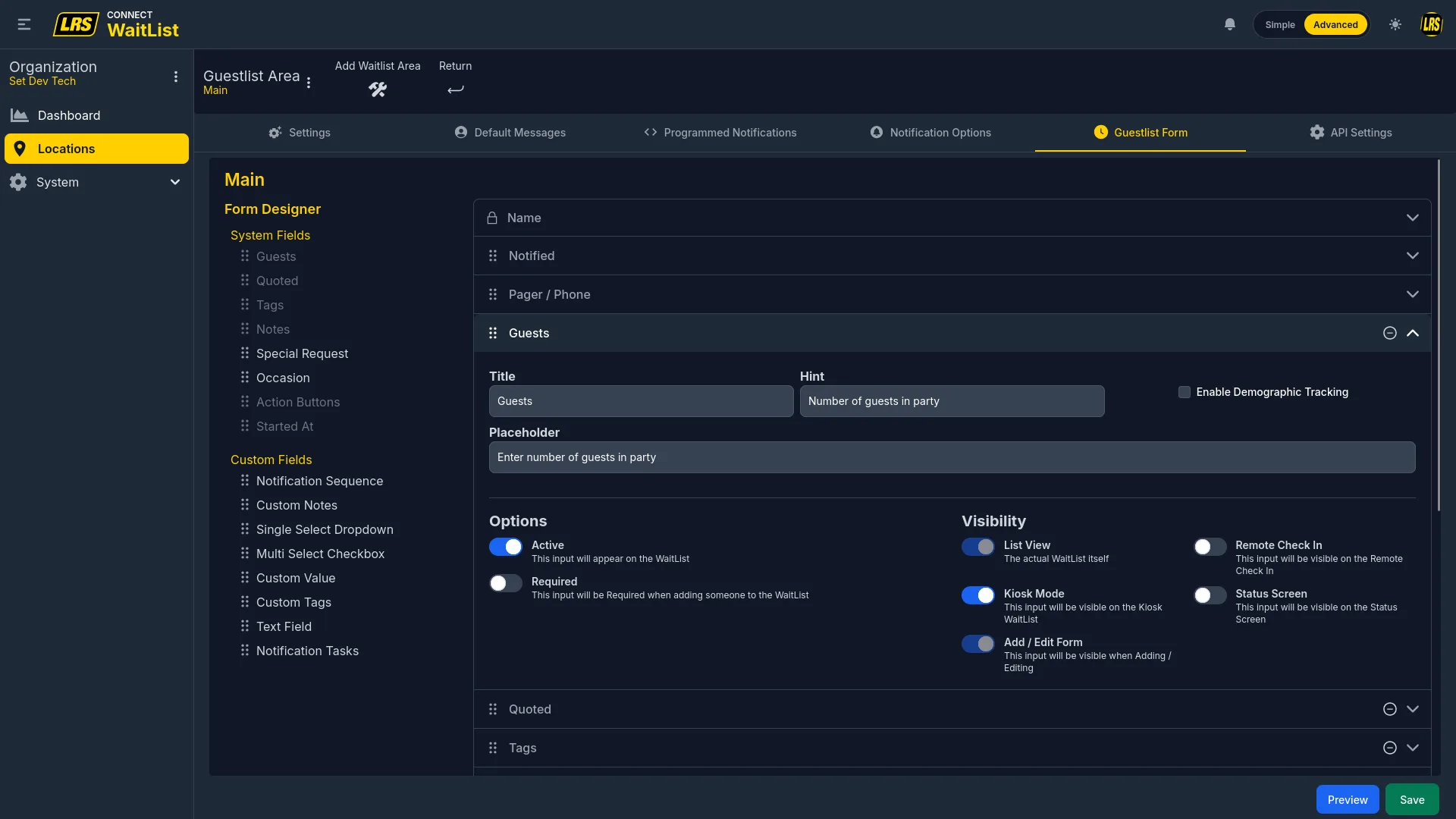Open Organization three-dot options menu
The width and height of the screenshot is (1456, 819).
(176, 77)
